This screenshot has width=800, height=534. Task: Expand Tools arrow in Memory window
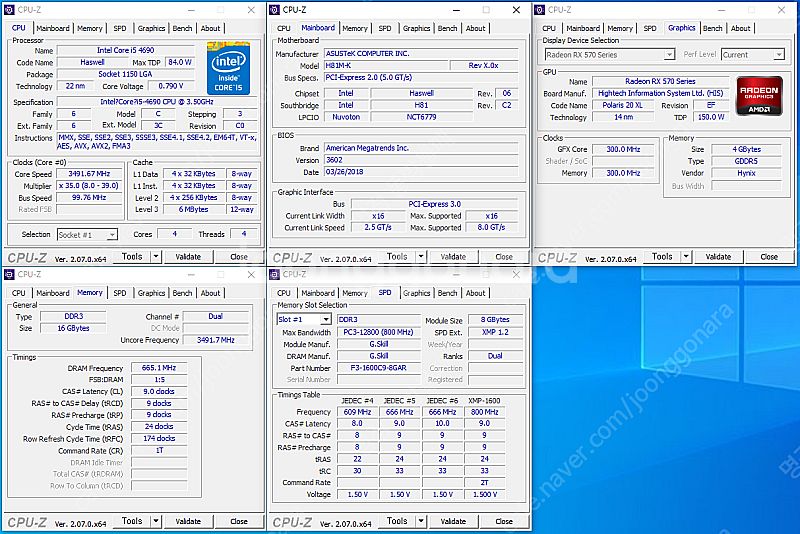pyautogui.click(x=156, y=521)
